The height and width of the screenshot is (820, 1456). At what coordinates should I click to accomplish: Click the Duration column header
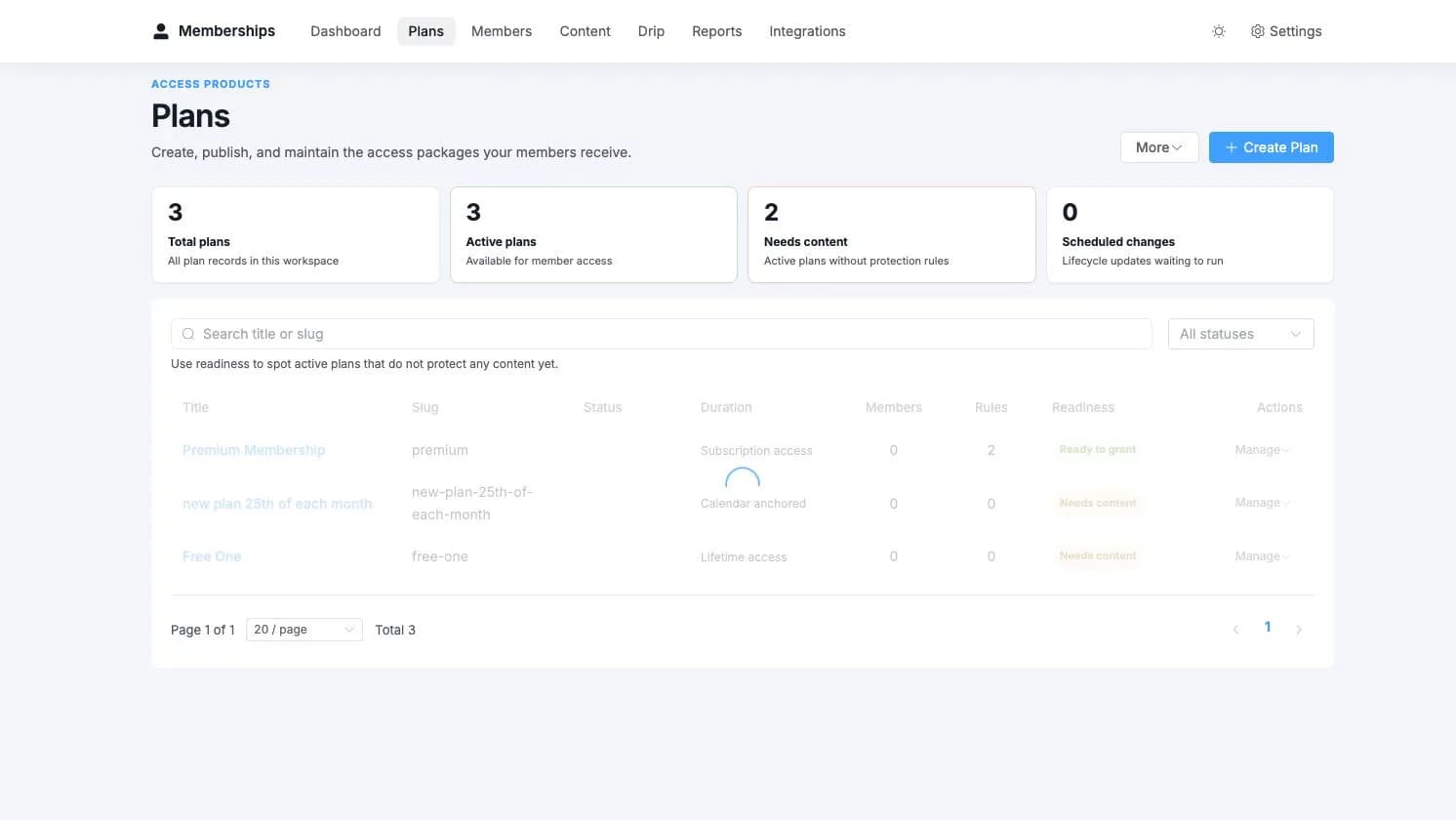click(x=726, y=407)
